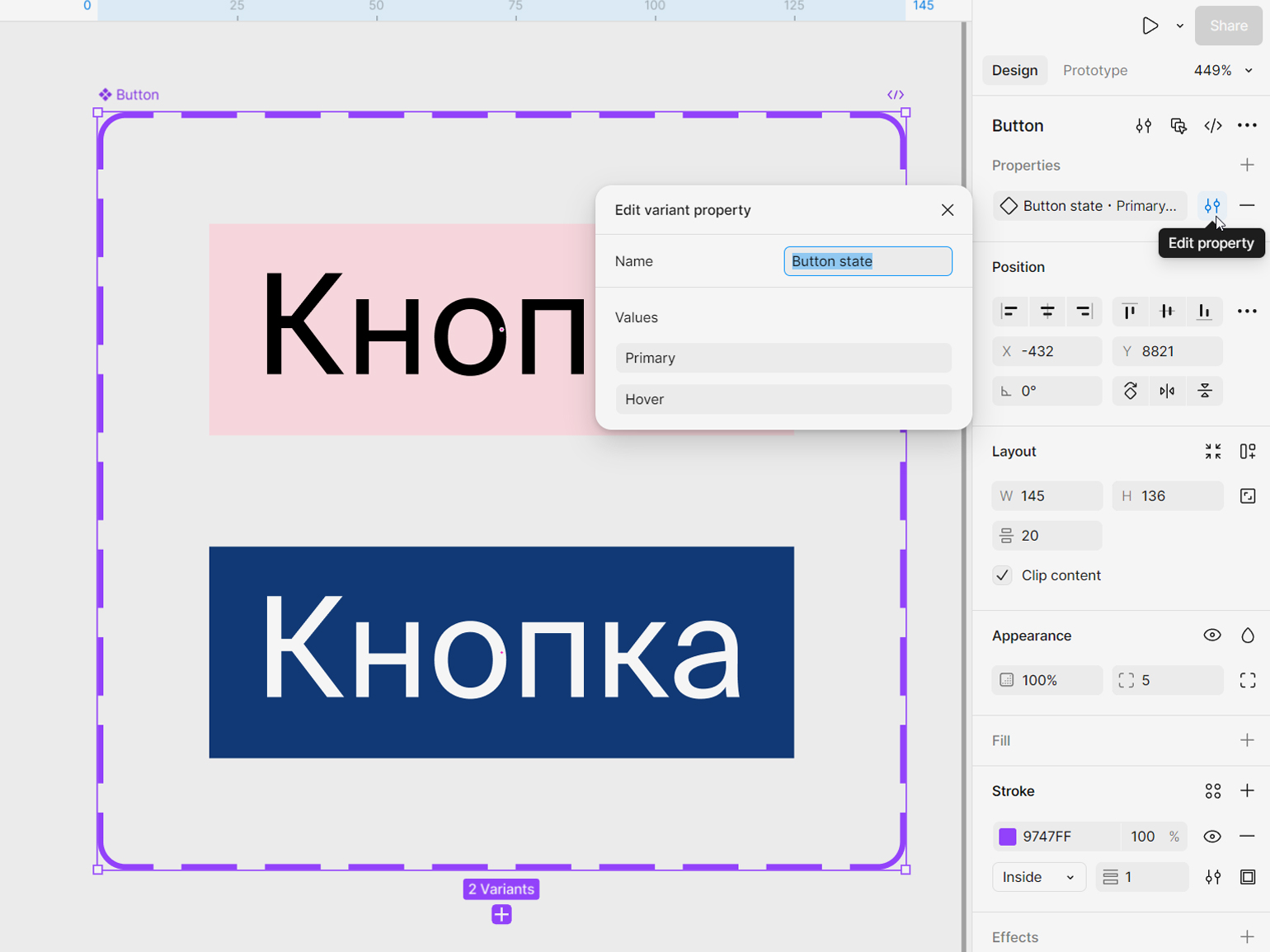Edit the width W field
Viewport: 1270px width, 952px height.
tap(1047, 496)
